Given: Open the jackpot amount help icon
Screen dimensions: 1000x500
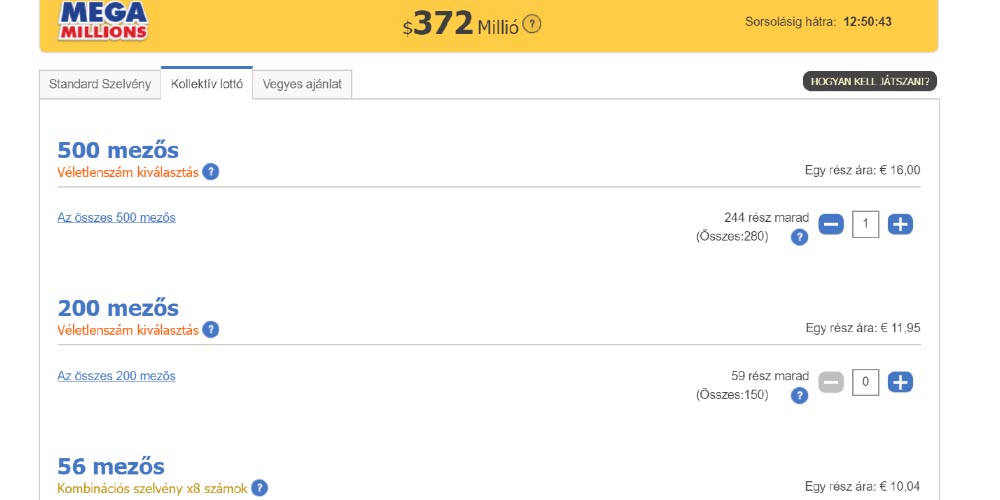Looking at the screenshot, I should (x=532, y=24).
